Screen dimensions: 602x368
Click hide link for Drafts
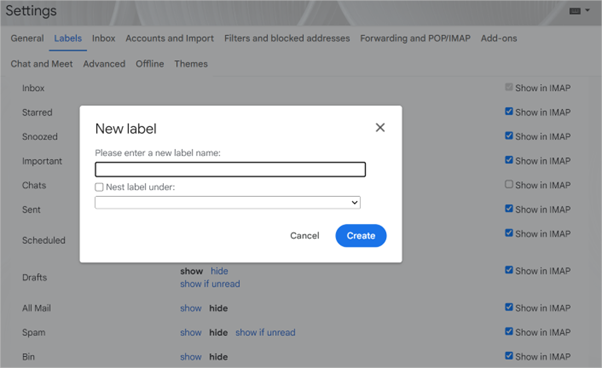click(x=219, y=271)
